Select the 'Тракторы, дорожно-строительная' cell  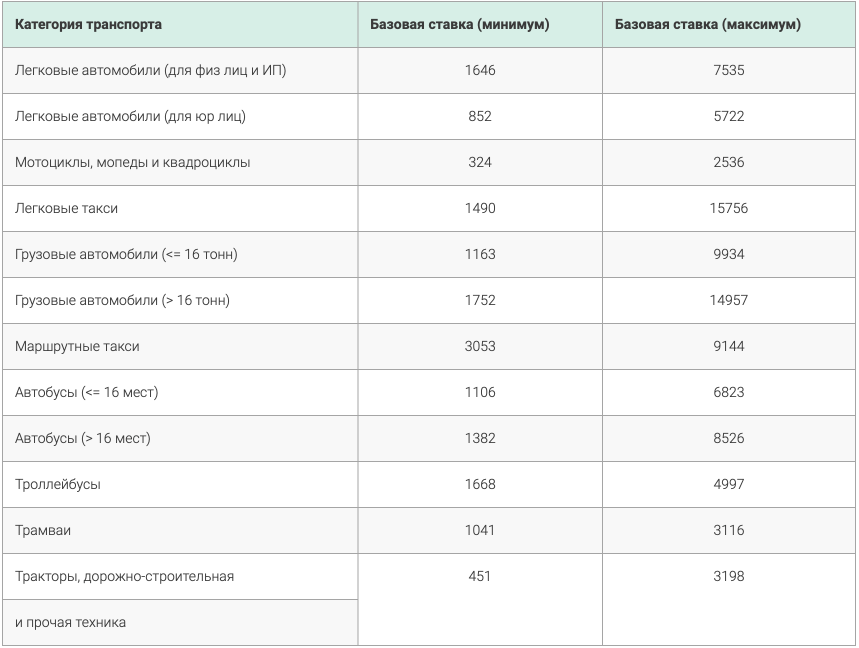(180, 576)
